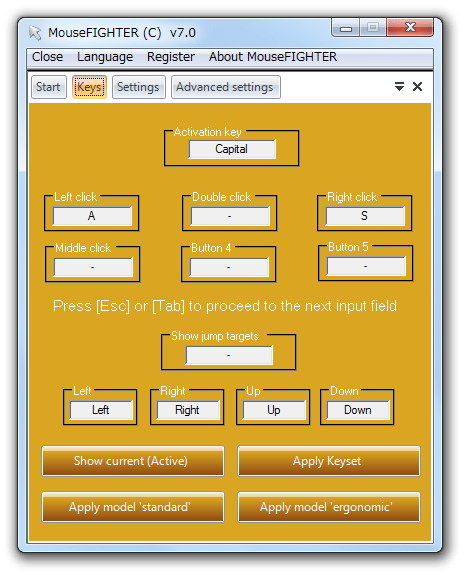Close the tab panel with X icon

417,87
